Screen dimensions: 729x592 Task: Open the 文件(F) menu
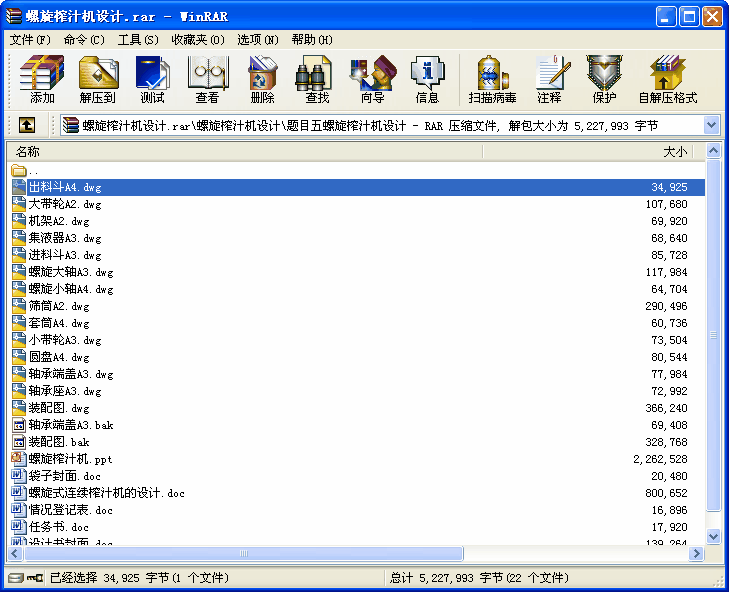click(x=30, y=40)
